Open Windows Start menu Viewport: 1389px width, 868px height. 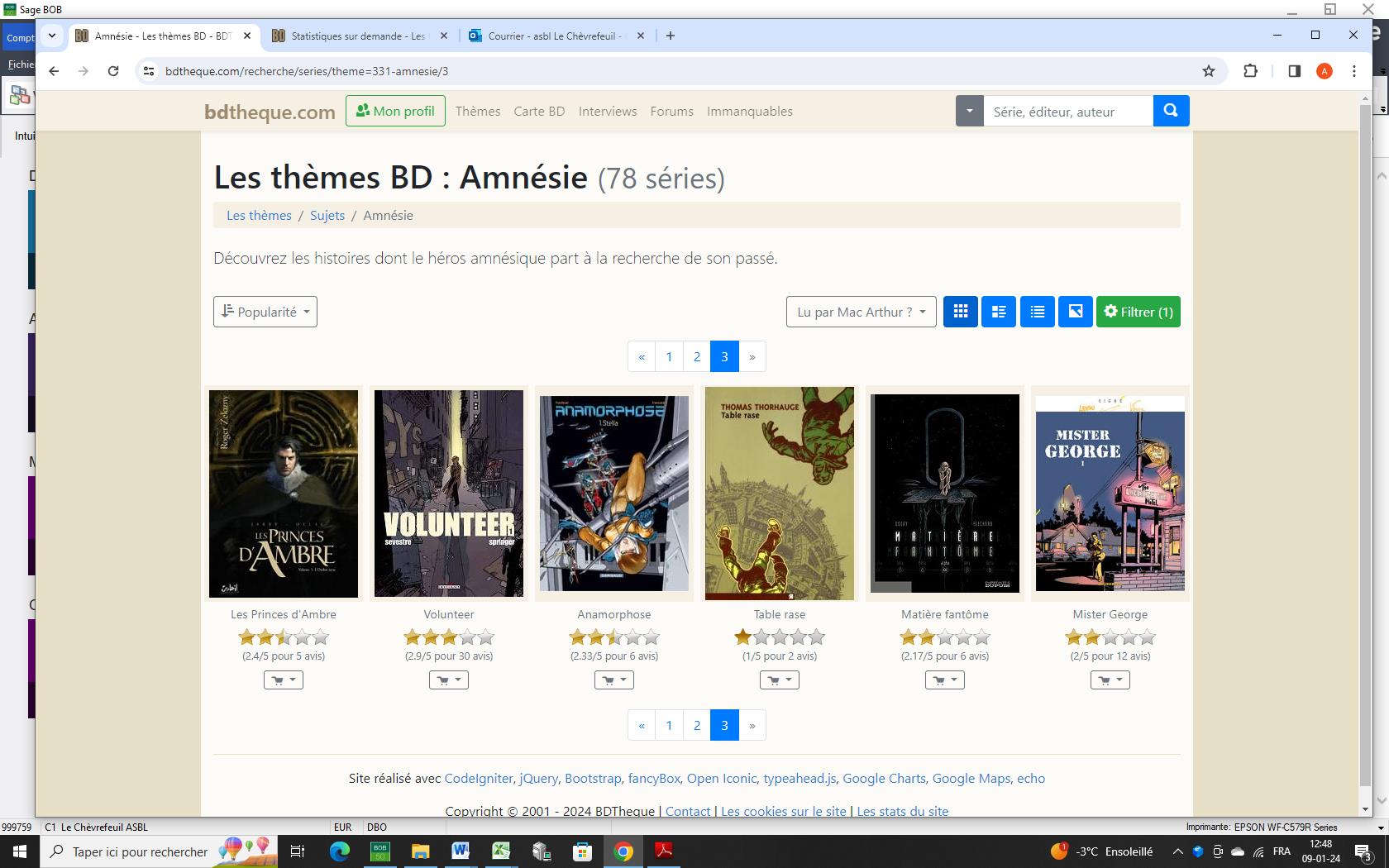[20, 851]
